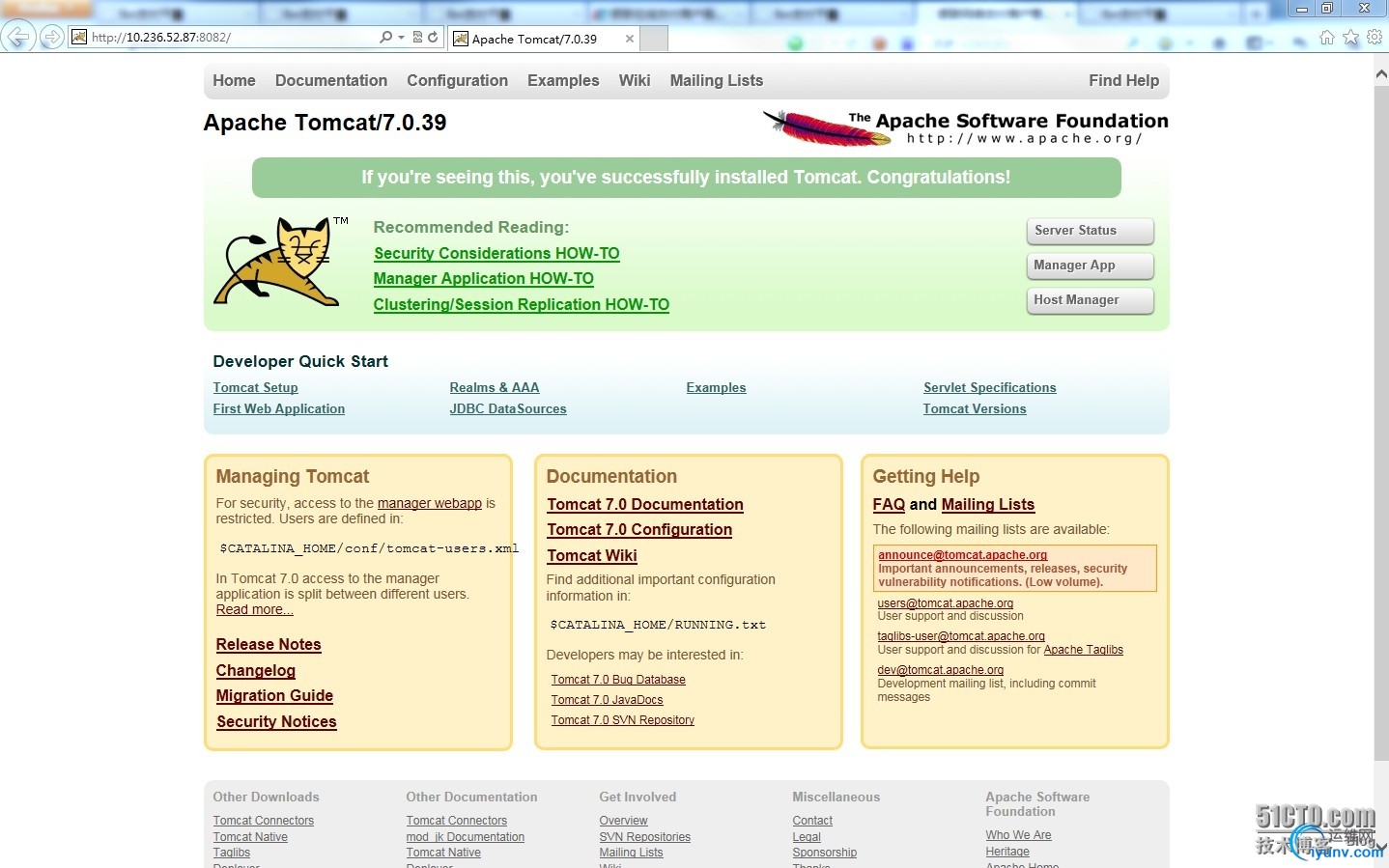Open a new blank tab

tap(654, 39)
